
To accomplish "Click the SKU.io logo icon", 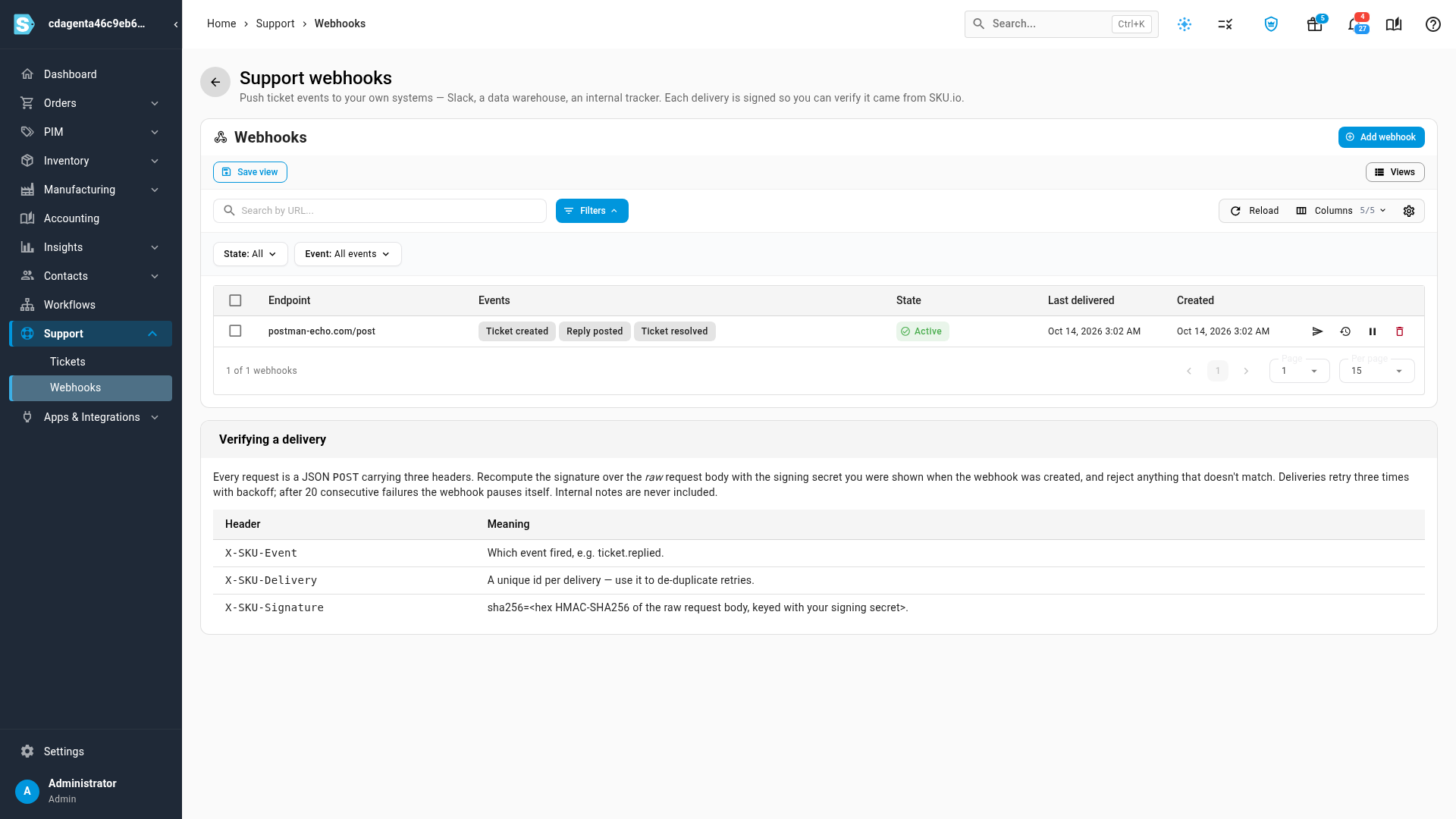I will (x=24, y=24).
